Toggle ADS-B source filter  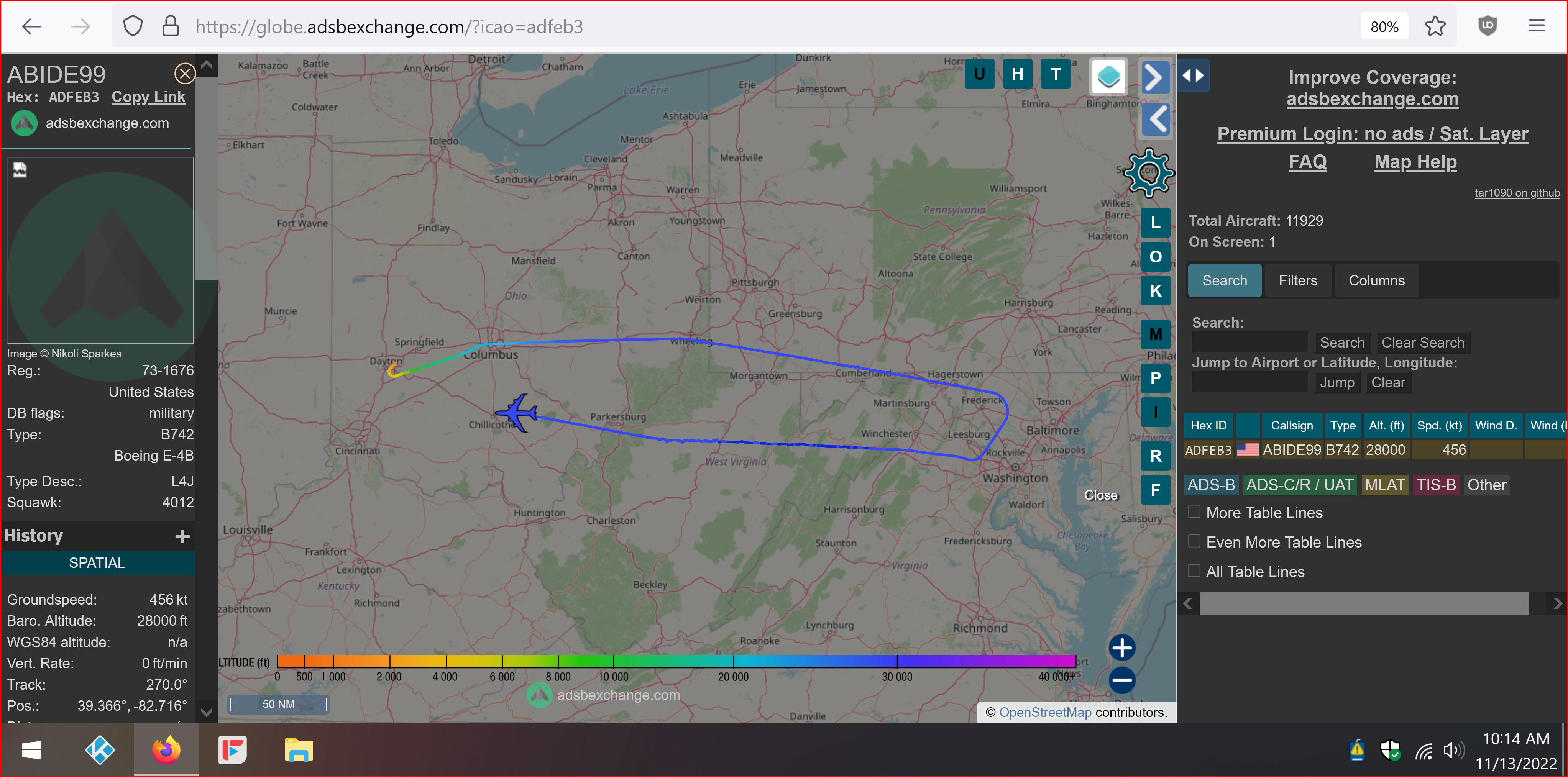1211,485
